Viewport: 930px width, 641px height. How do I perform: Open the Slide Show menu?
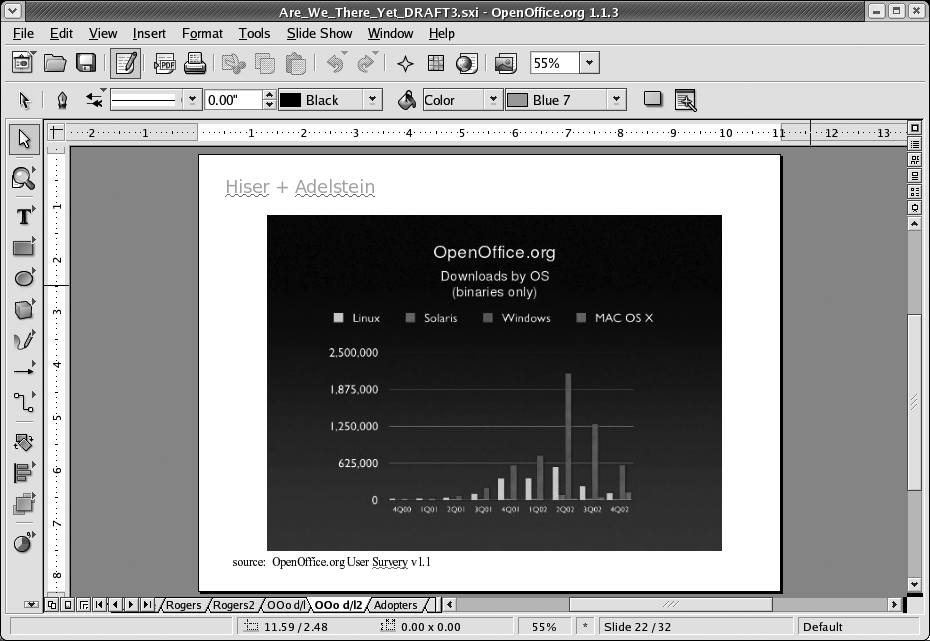tap(319, 33)
